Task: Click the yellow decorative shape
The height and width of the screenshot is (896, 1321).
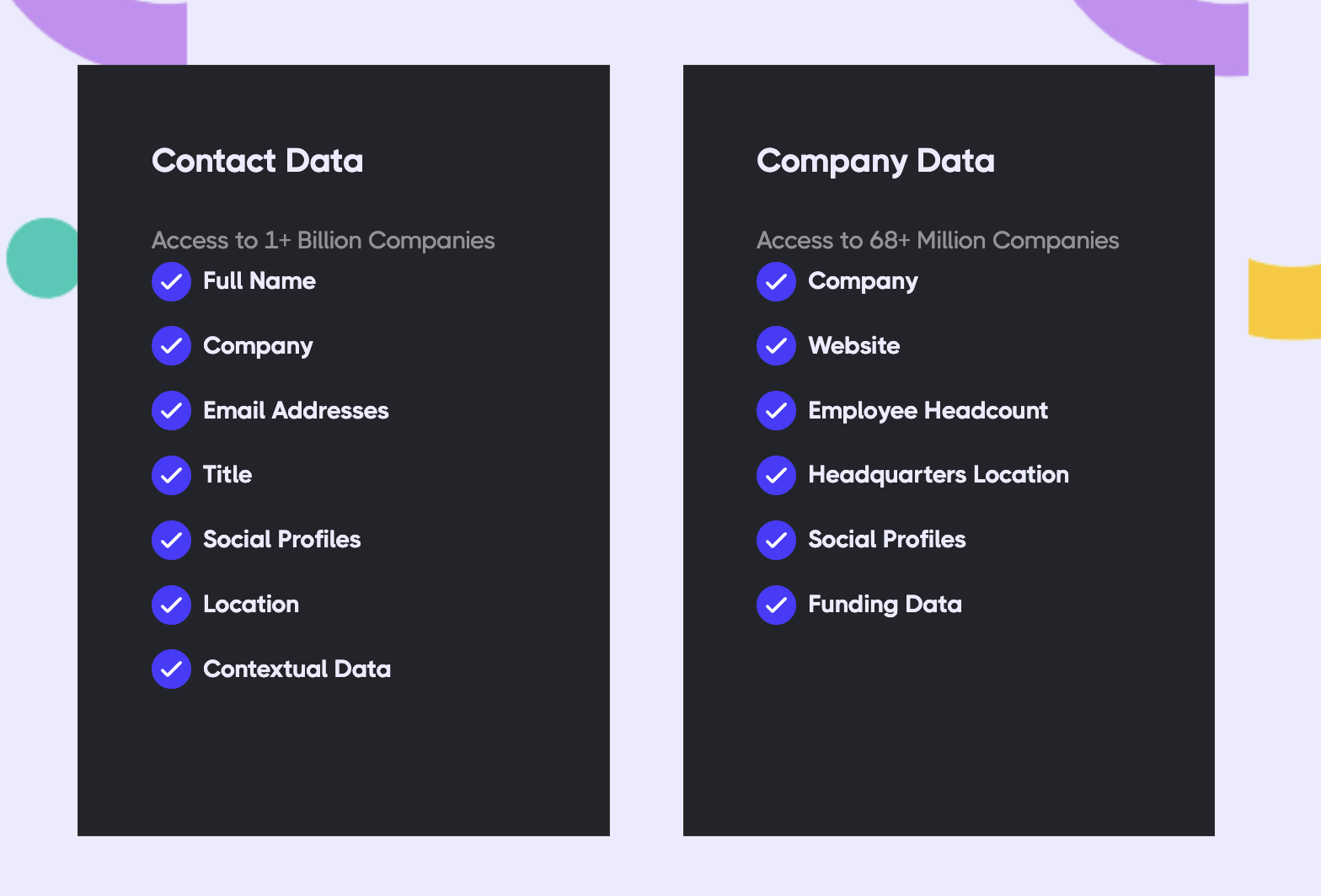Action: point(1284,301)
